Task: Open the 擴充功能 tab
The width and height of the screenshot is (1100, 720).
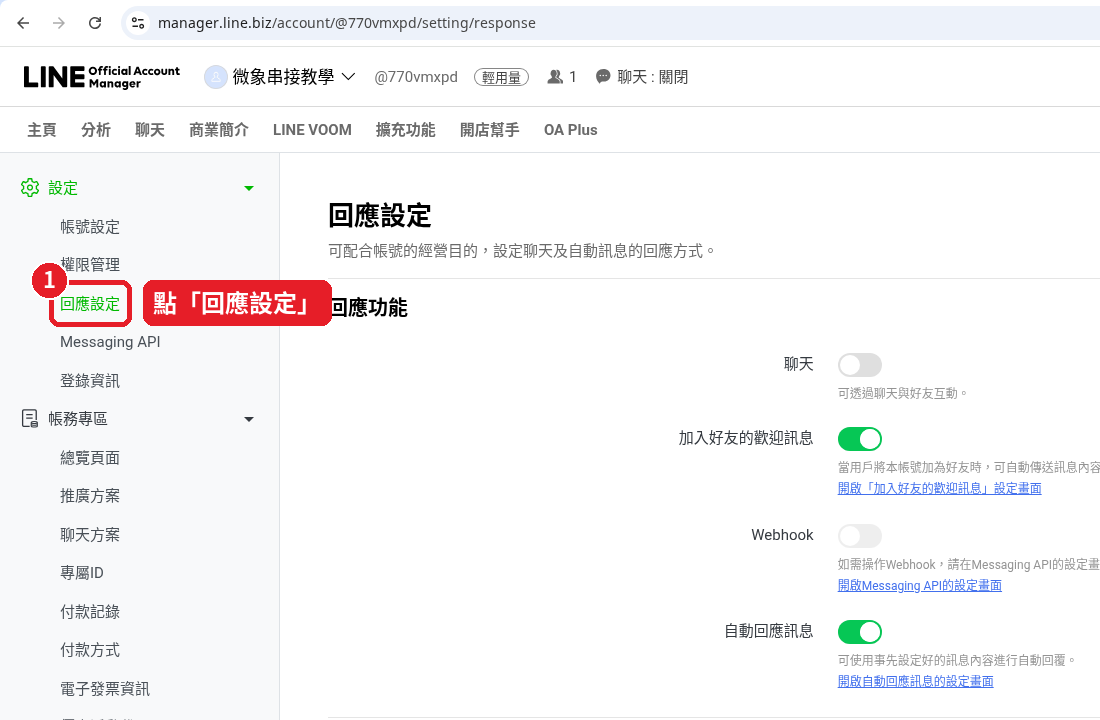Action: 405,130
